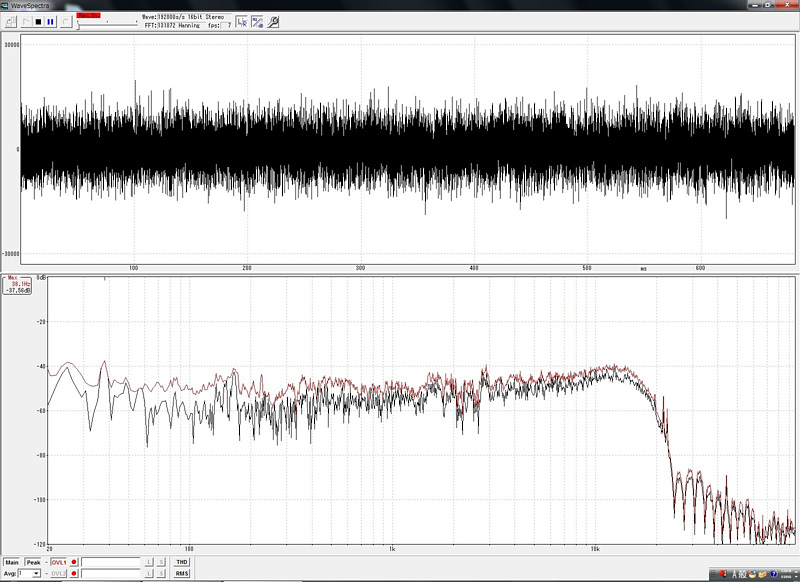
Task: Click the OVL2 overlay name field
Action: click(x=111, y=573)
